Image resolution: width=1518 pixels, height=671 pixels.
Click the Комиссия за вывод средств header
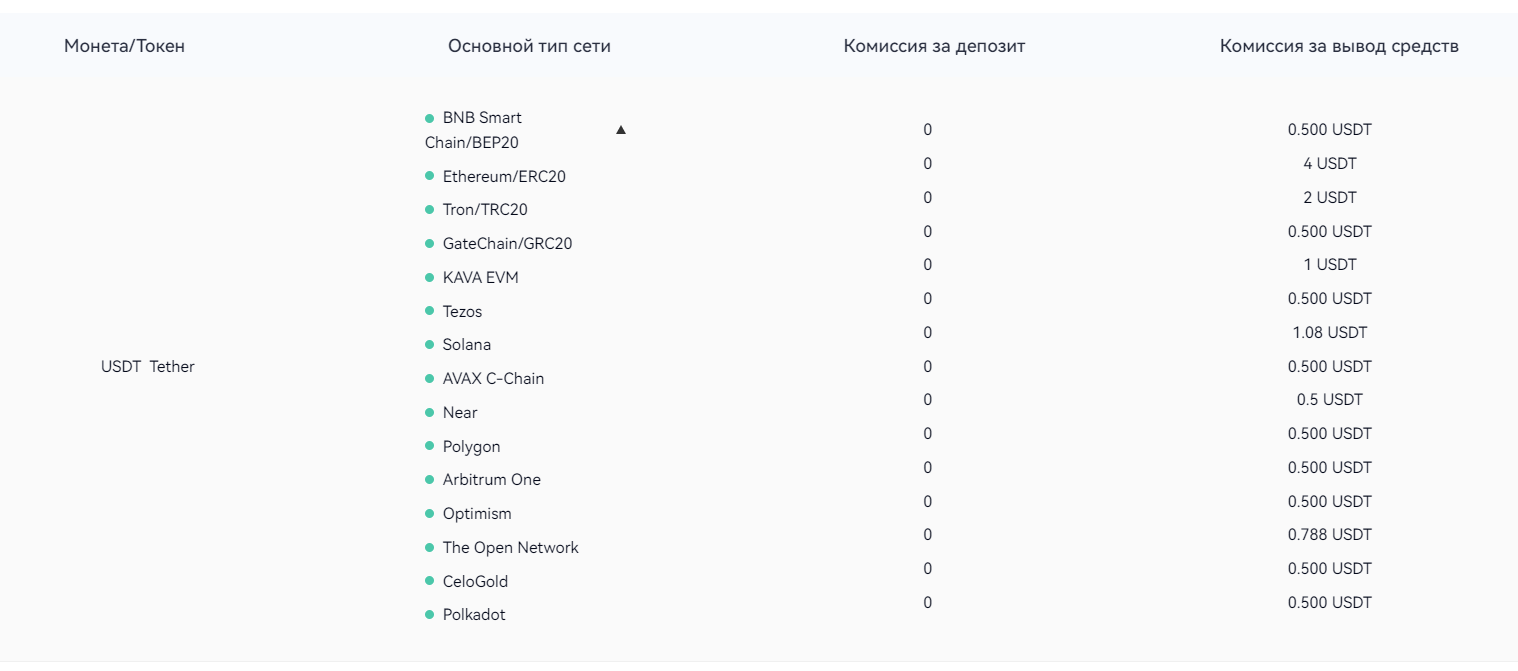point(1339,46)
